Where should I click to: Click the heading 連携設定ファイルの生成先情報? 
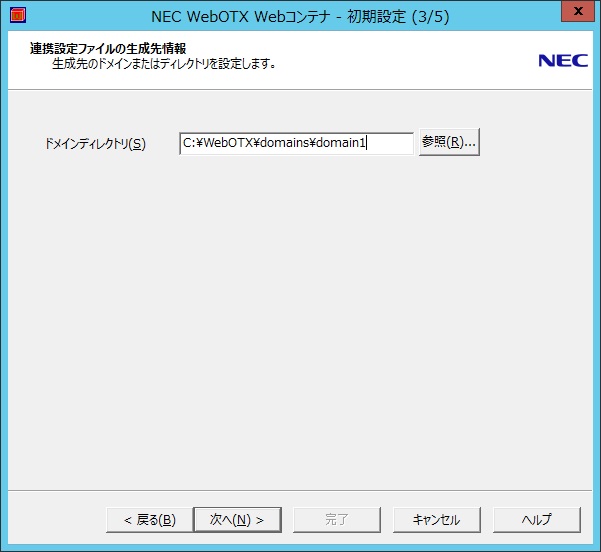[108, 49]
